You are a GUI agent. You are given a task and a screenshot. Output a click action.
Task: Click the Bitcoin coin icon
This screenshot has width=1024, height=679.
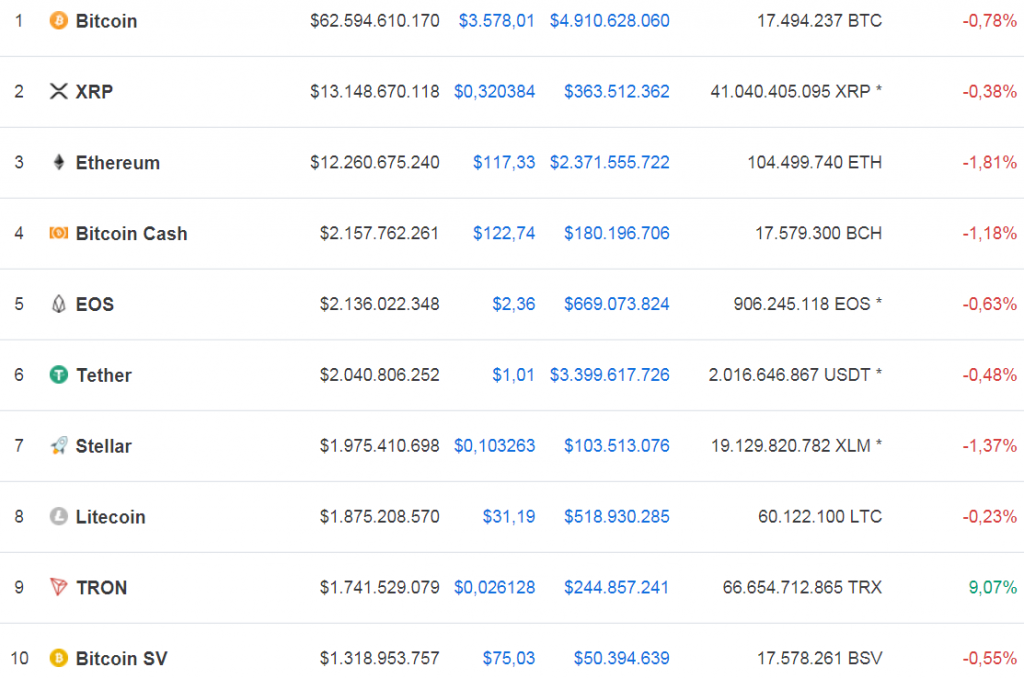59,21
